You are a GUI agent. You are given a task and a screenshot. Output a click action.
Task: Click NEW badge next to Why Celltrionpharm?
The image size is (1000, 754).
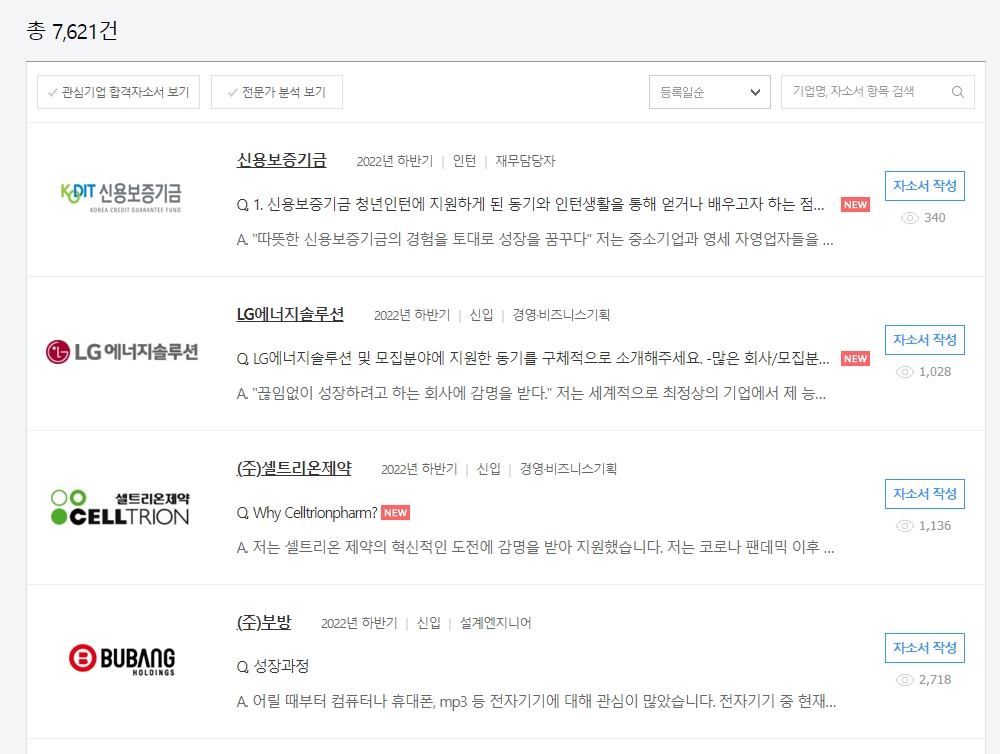395,513
